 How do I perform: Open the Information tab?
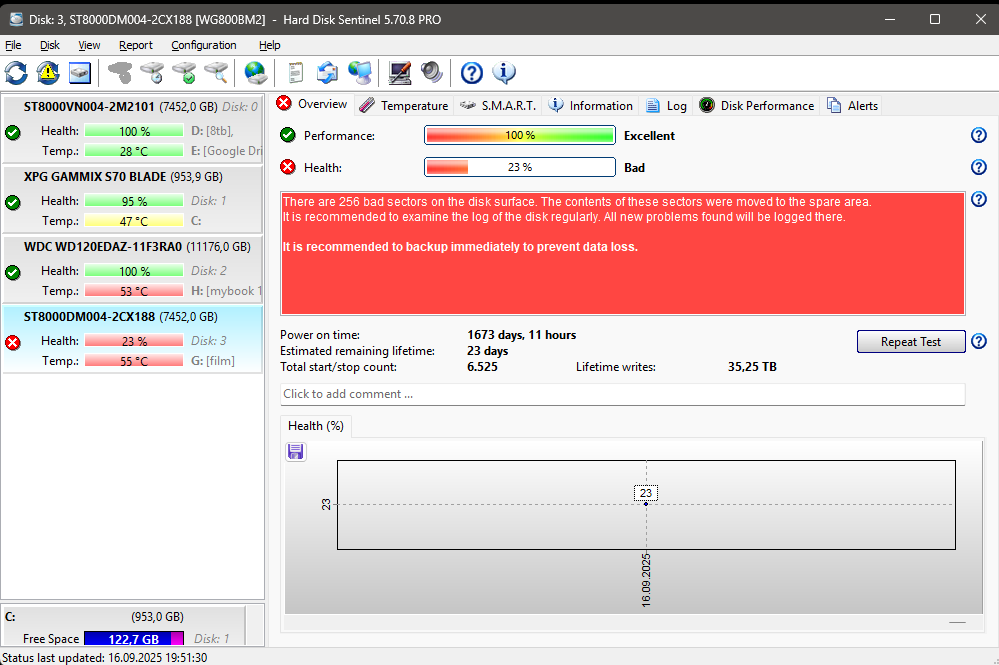(591, 106)
